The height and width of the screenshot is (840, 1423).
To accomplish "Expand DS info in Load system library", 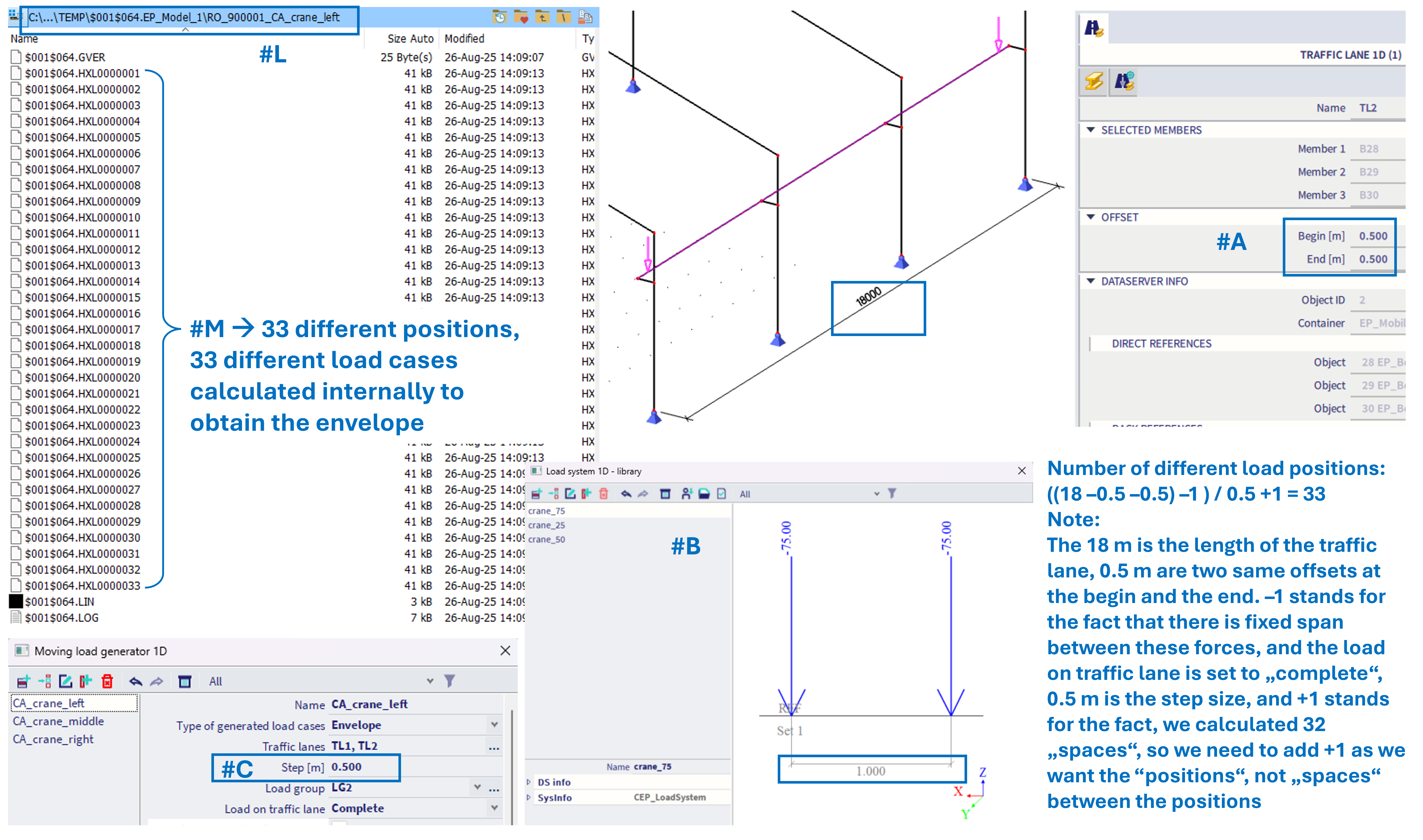I will tap(529, 782).
